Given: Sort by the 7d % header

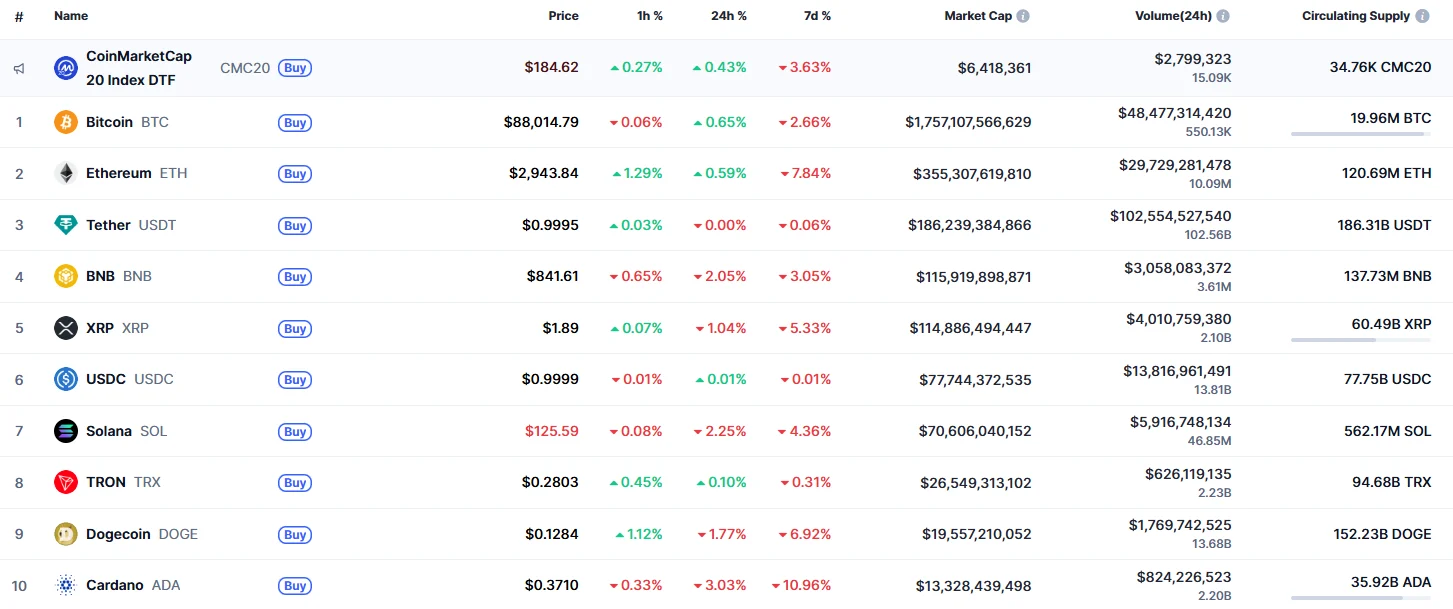Looking at the screenshot, I should tap(816, 16).
